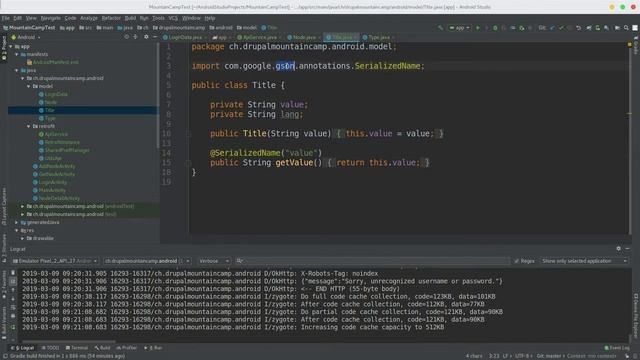640x360 pixels.
Task: Open the Navigate menu
Action: tap(51, 18)
